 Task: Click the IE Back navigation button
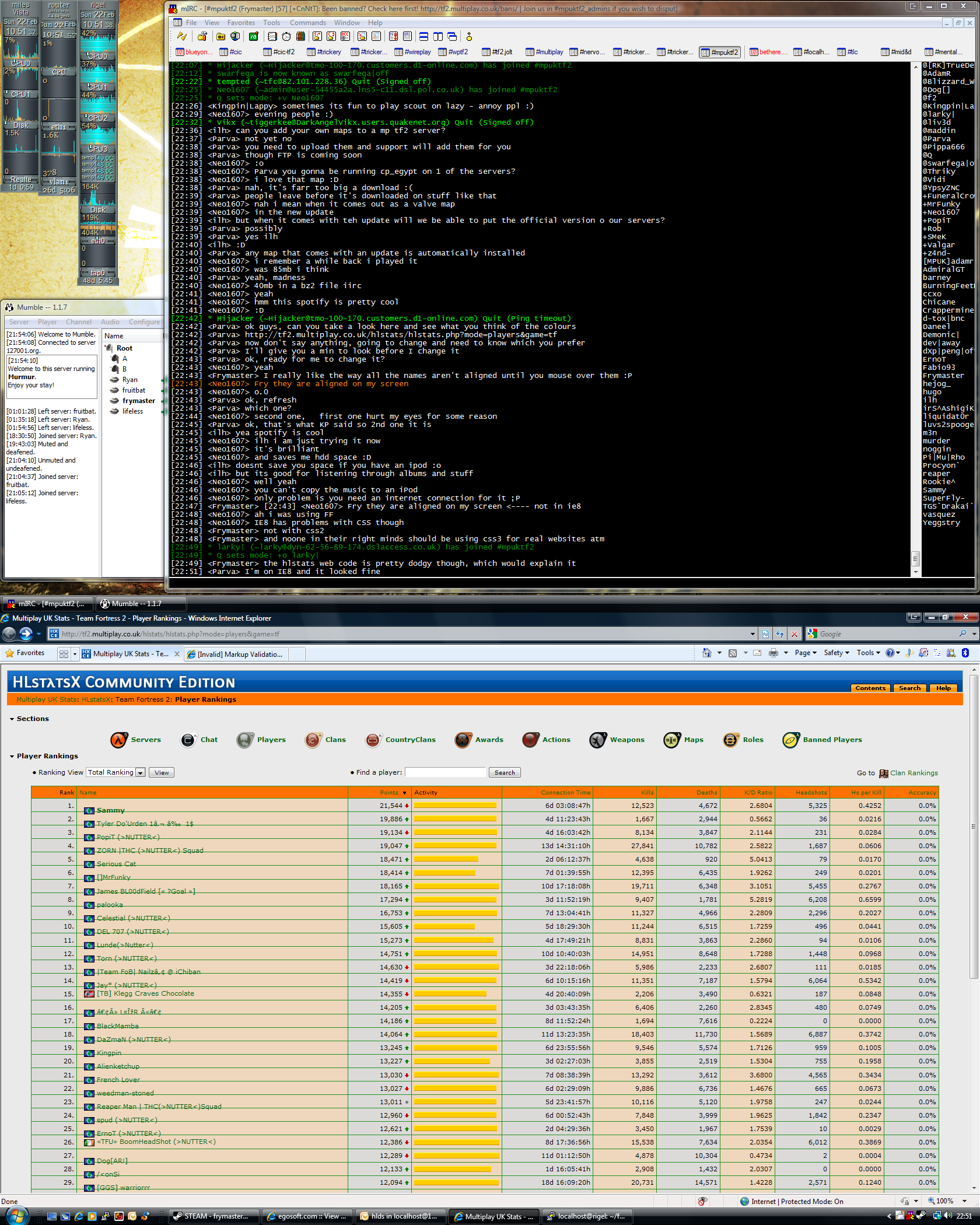pyautogui.click(x=9, y=633)
